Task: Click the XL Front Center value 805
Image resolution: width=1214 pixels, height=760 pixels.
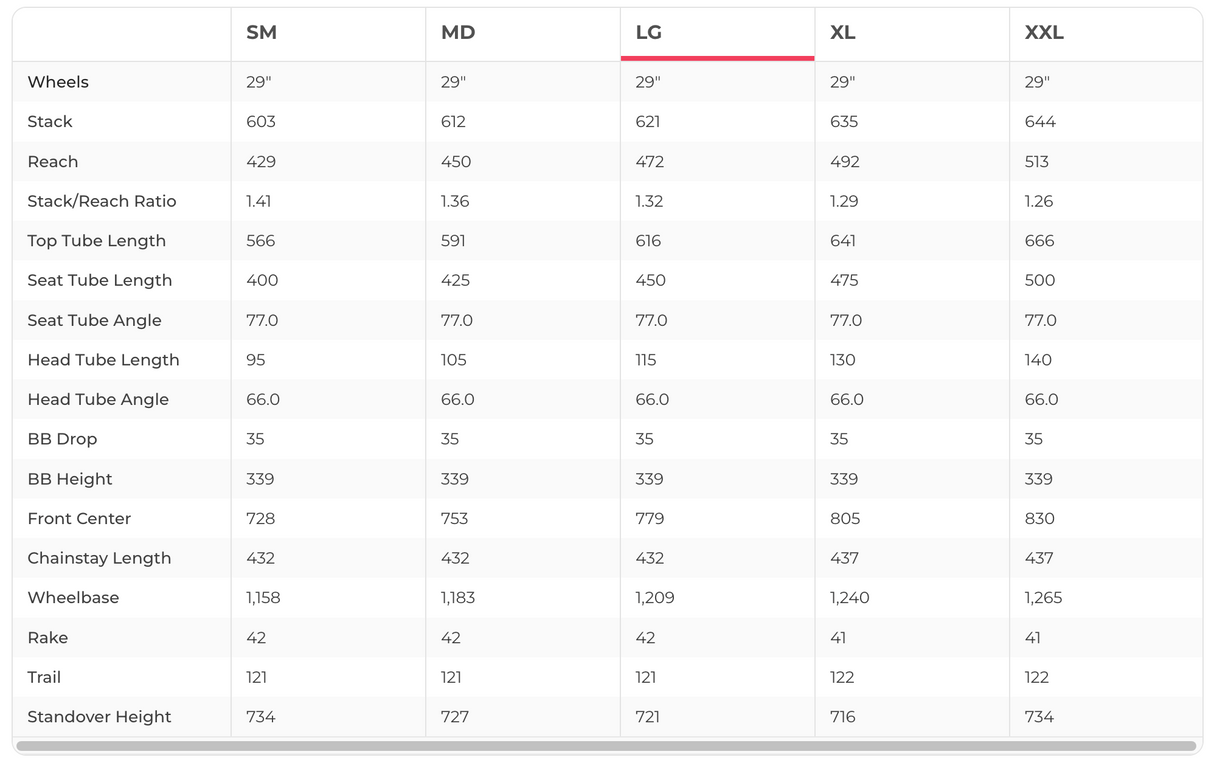Action: (x=844, y=519)
